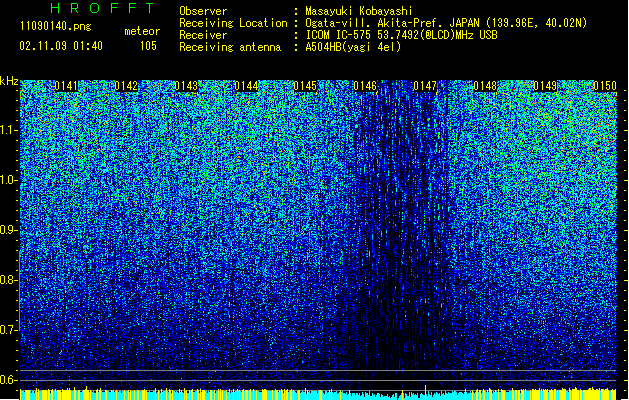Click the Receiving antenna field label
Viewport: 629px width, 400px height.
(230, 47)
